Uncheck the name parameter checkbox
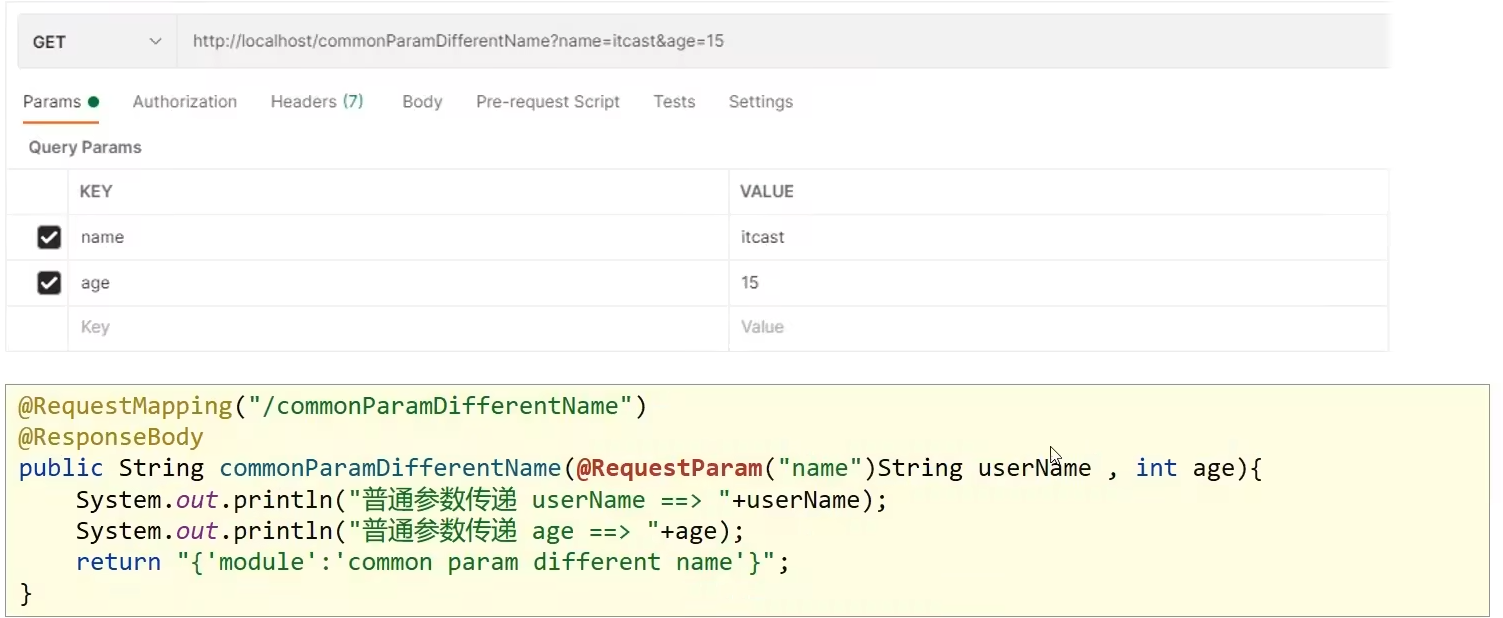This screenshot has width=1503, height=618. click(x=49, y=238)
